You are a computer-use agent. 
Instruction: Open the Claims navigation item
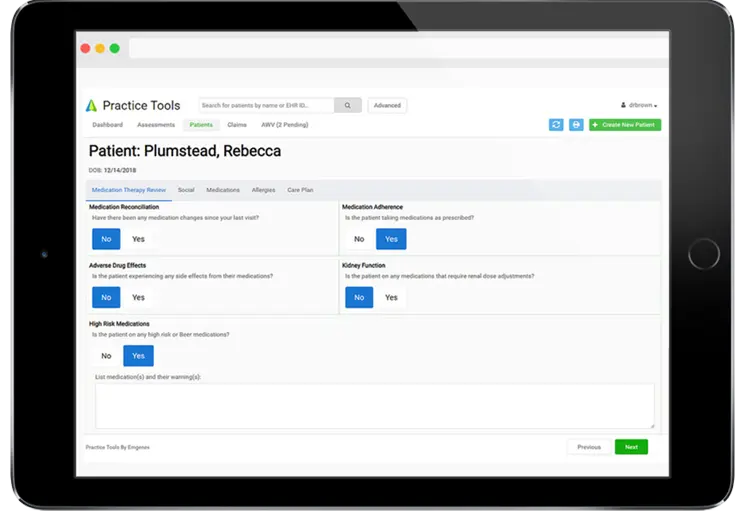click(x=237, y=125)
